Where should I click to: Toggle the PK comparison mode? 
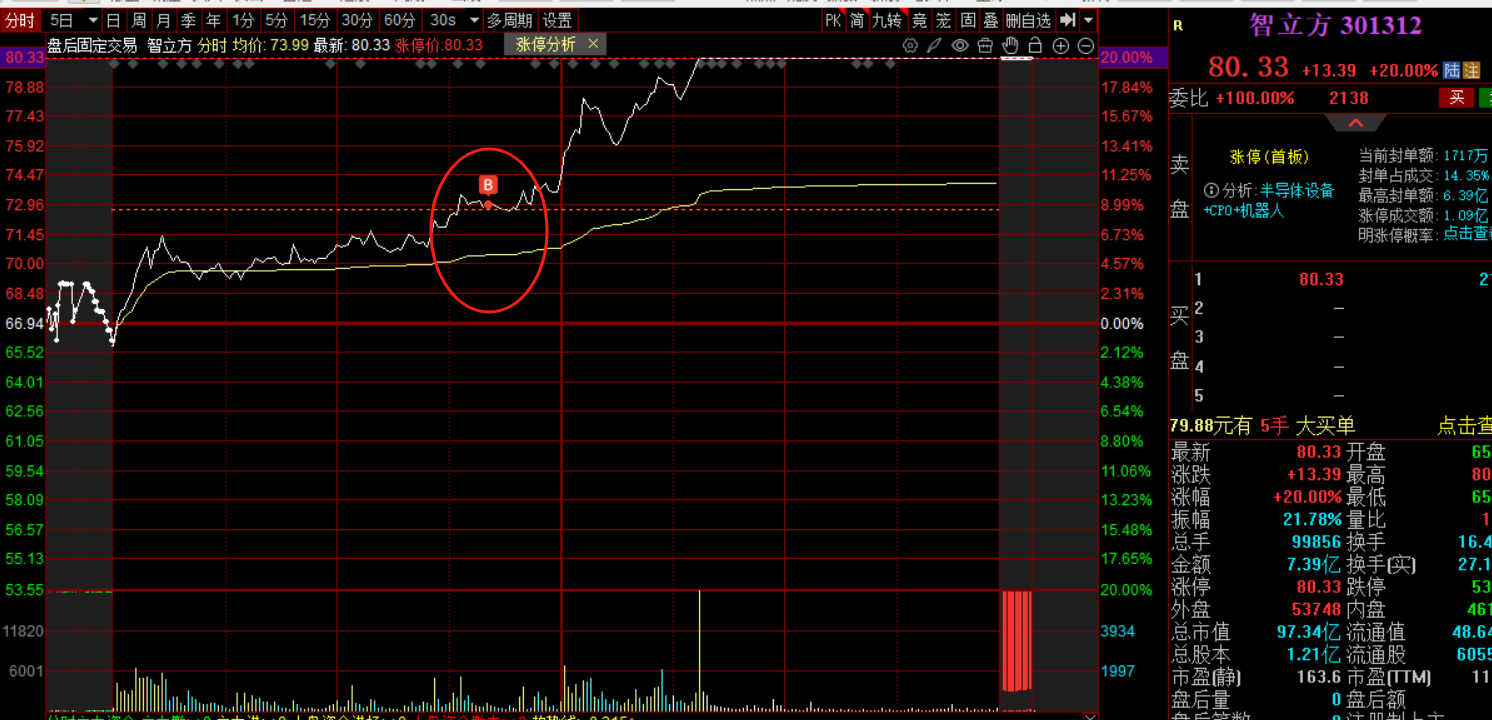pos(833,20)
